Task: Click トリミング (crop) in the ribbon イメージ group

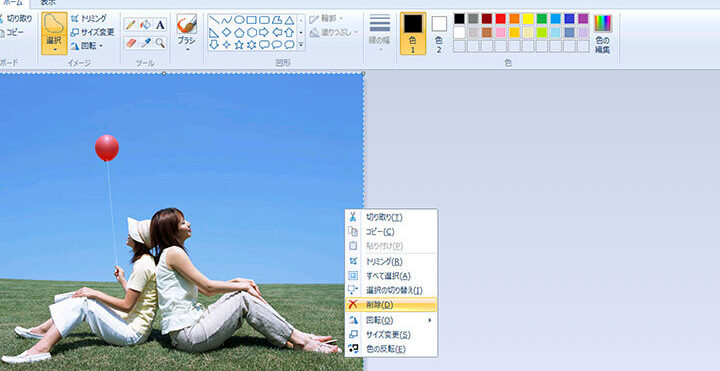Action: click(89, 18)
